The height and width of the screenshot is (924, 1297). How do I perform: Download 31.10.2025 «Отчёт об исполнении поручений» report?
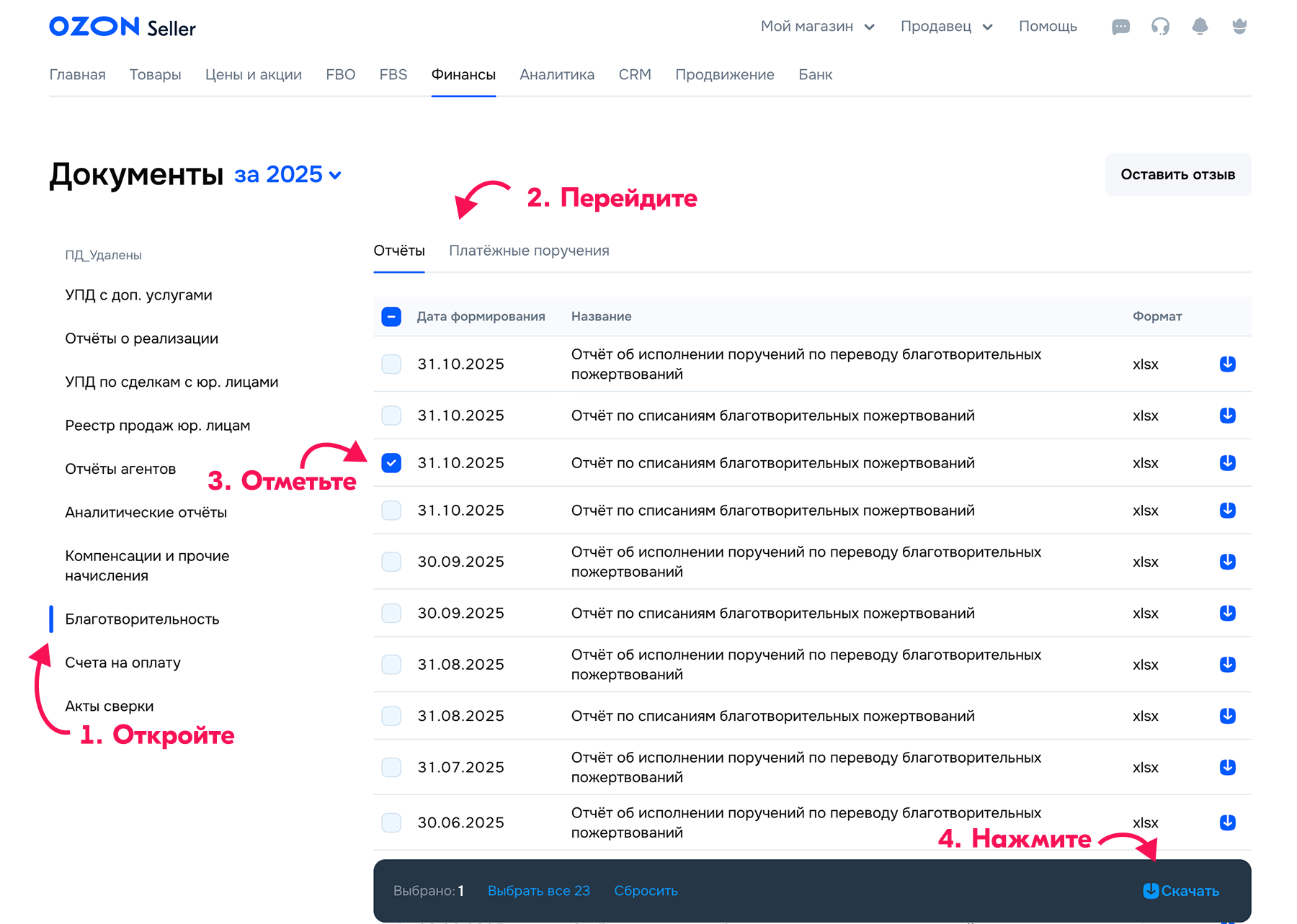tap(1228, 364)
